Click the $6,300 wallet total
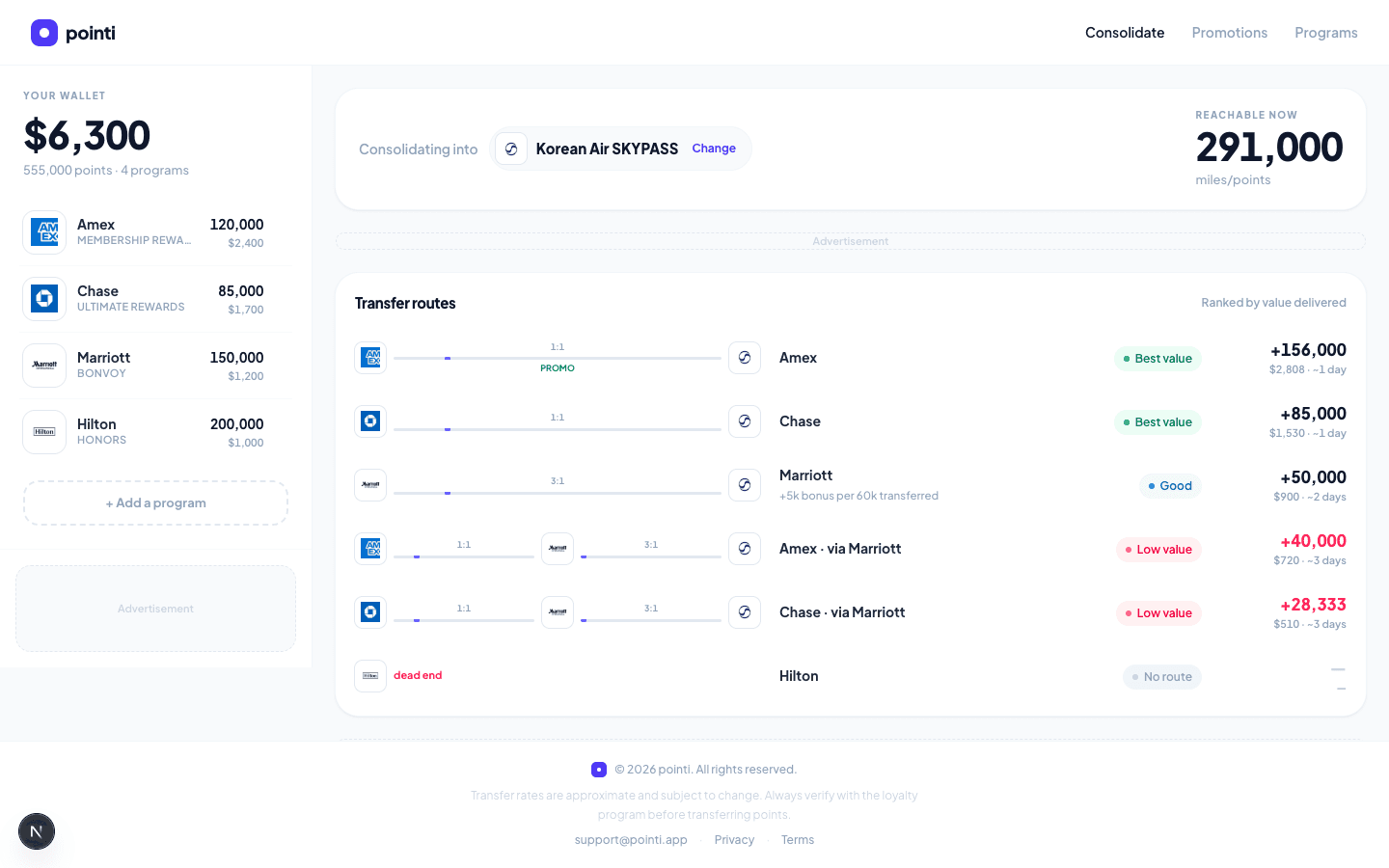 (x=87, y=136)
